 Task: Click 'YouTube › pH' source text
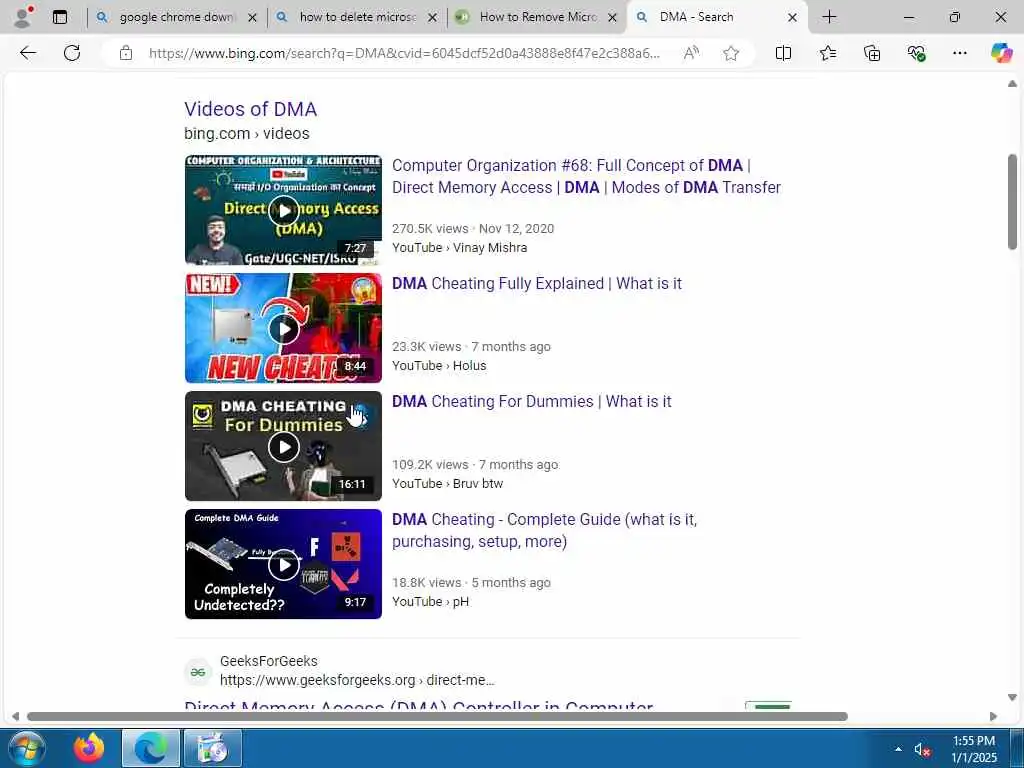[430, 601]
